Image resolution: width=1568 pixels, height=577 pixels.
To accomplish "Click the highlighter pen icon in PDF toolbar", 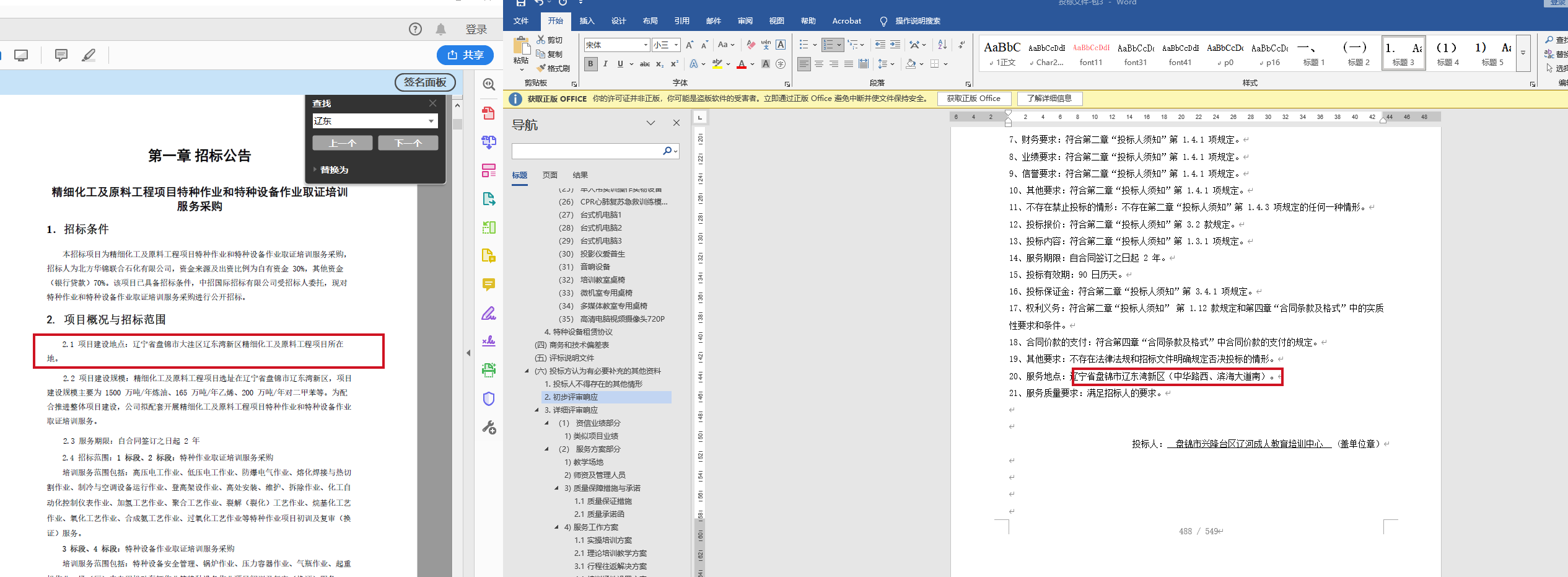I will 89,55.
